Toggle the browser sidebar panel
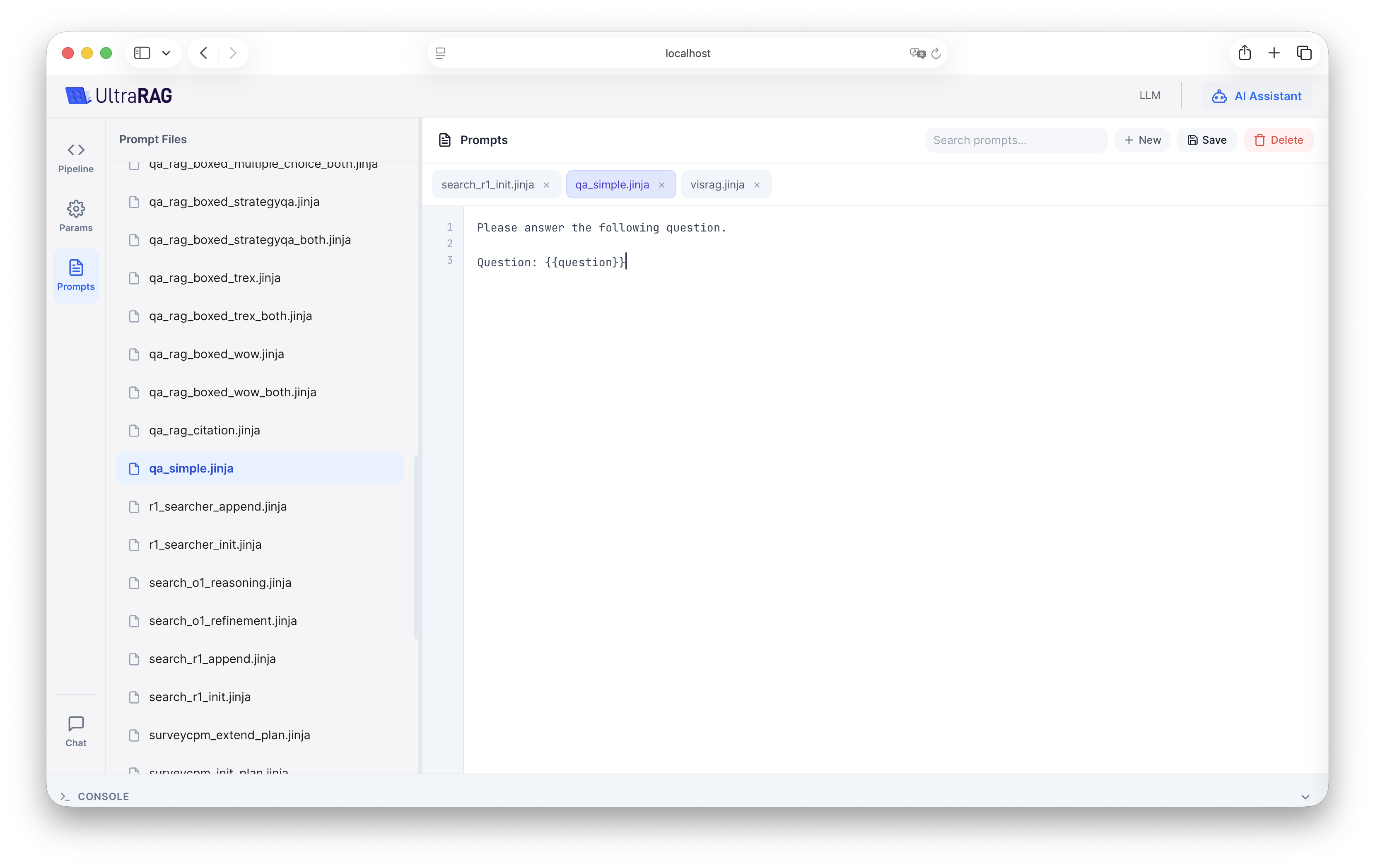The image size is (1375, 868). [142, 53]
